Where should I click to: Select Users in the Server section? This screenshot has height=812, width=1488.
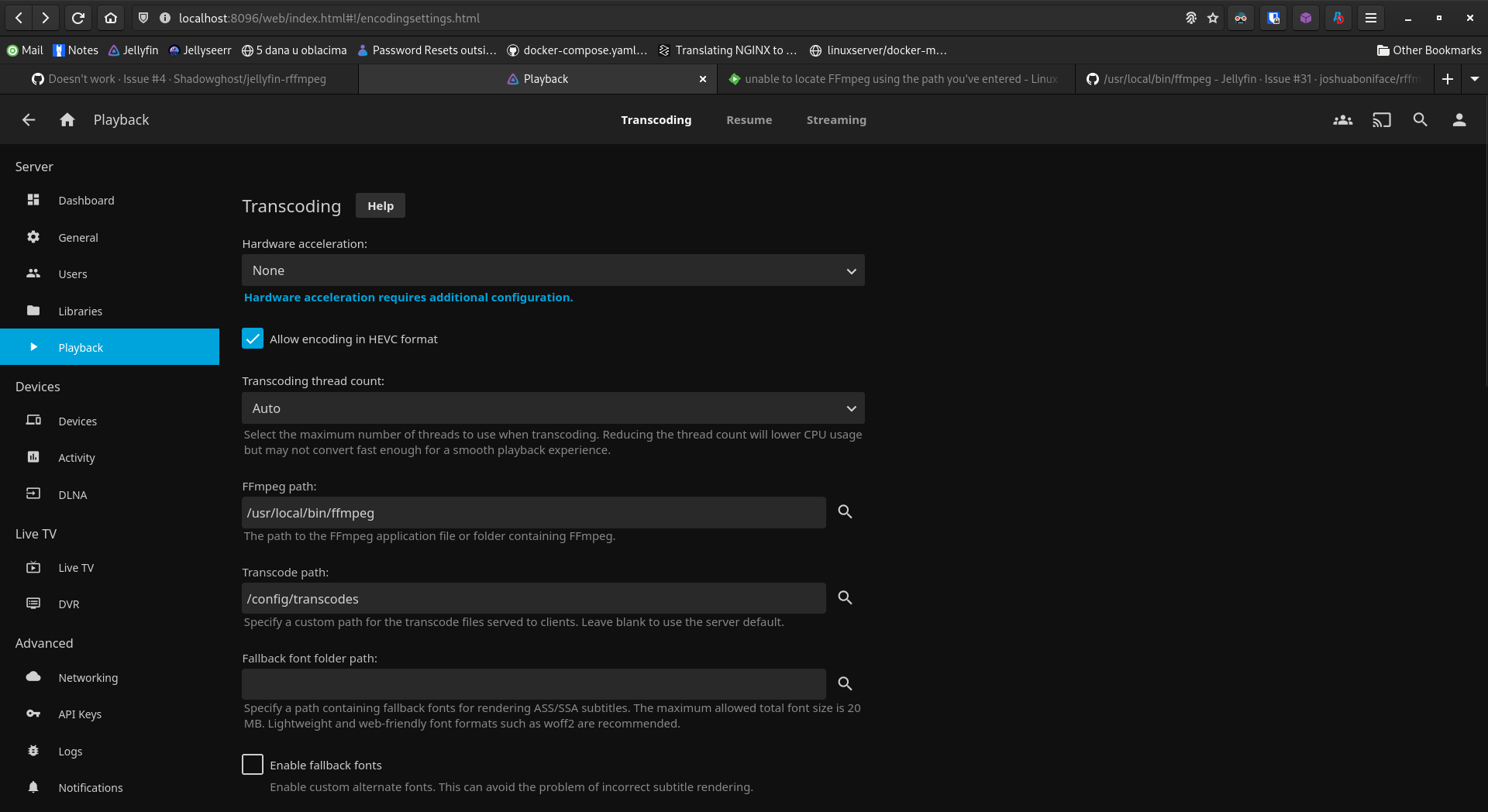[x=72, y=274]
